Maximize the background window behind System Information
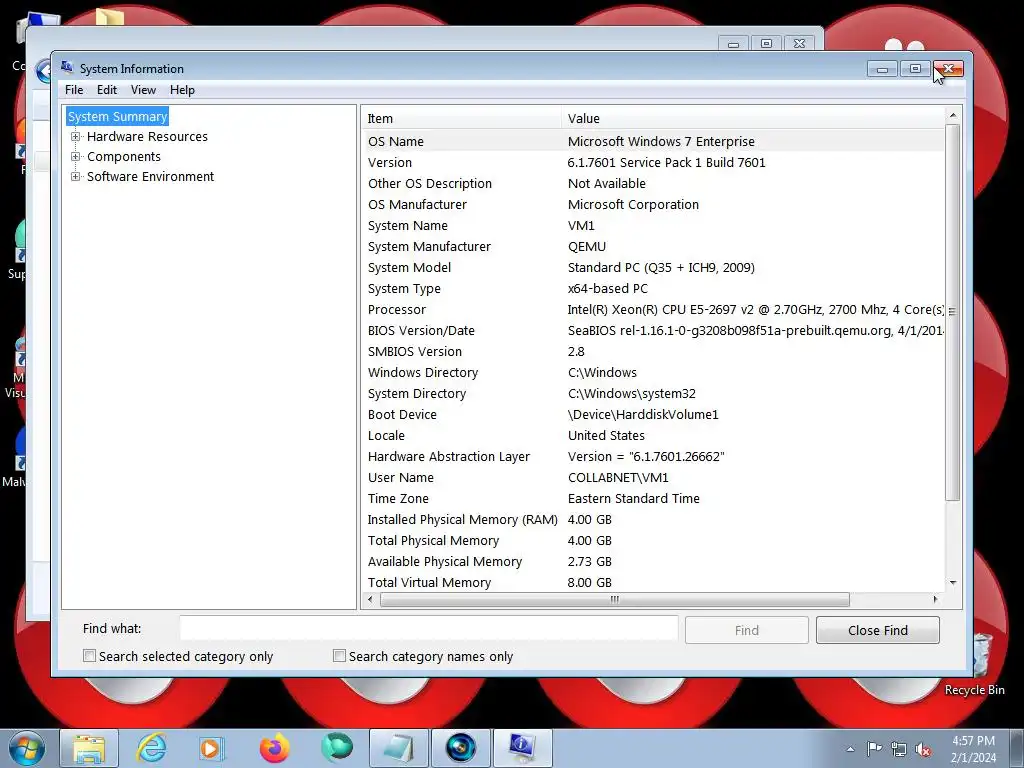The height and width of the screenshot is (768, 1024). [767, 43]
